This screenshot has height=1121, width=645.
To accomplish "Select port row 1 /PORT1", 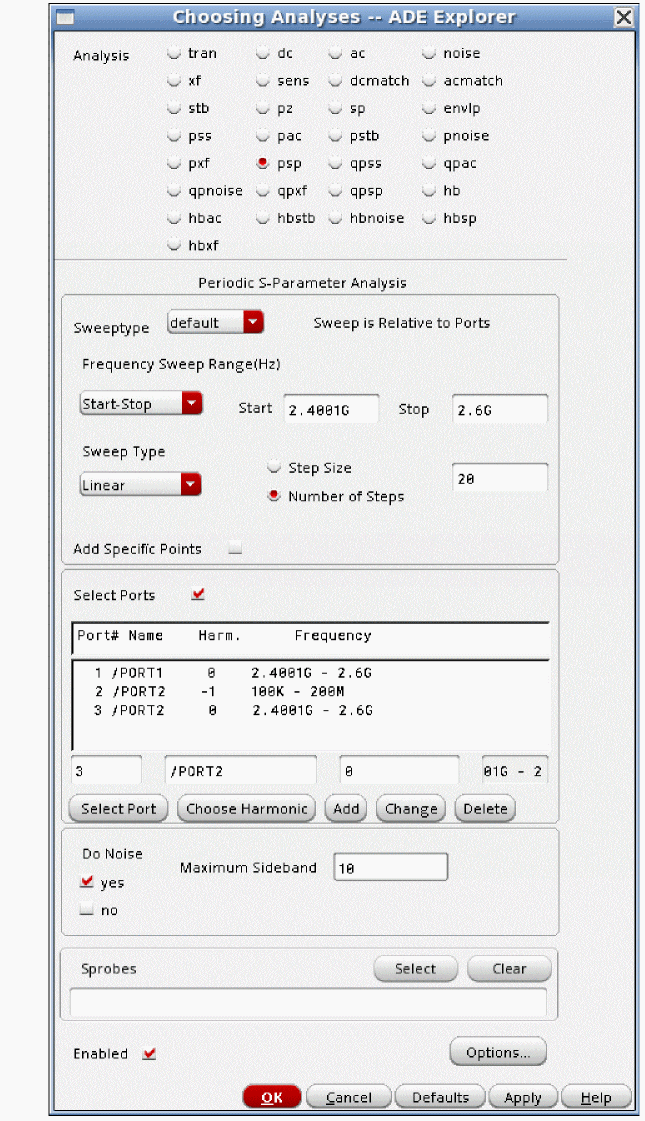I will click(x=310, y=673).
